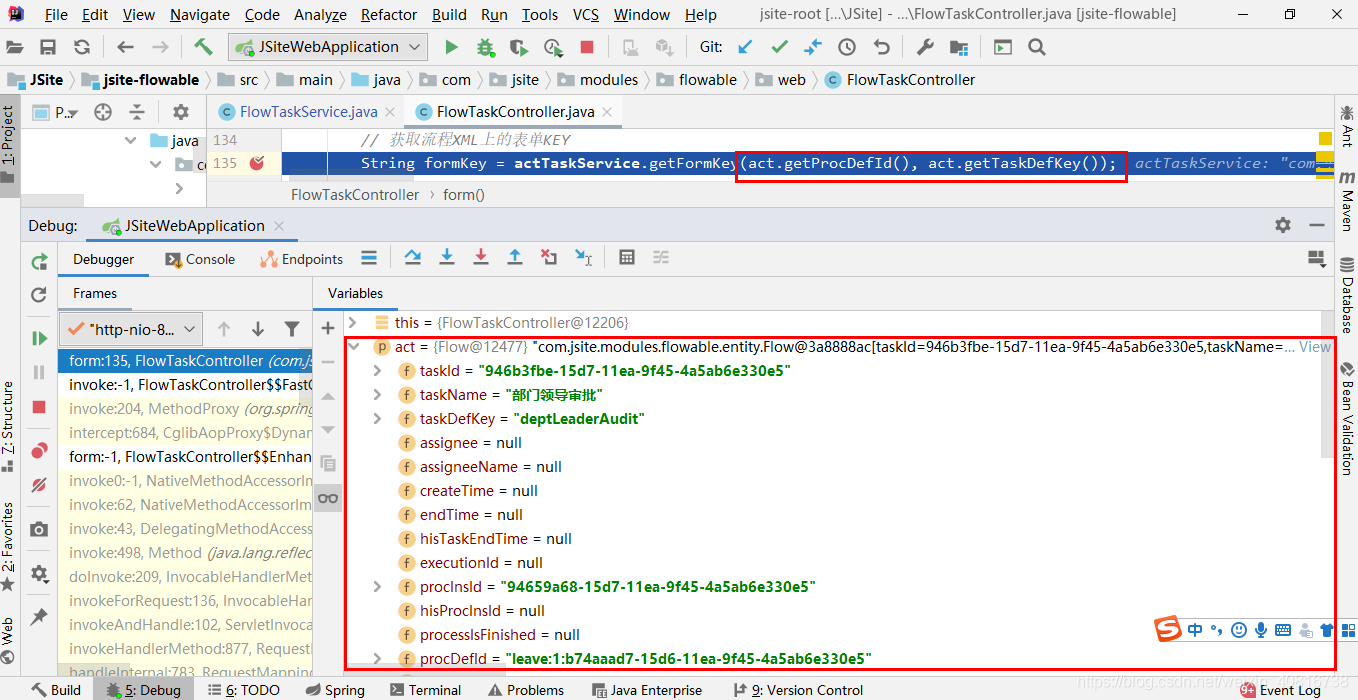Filter frames with the funnel icon
This screenshot has height=700, width=1358.
pos(292,329)
